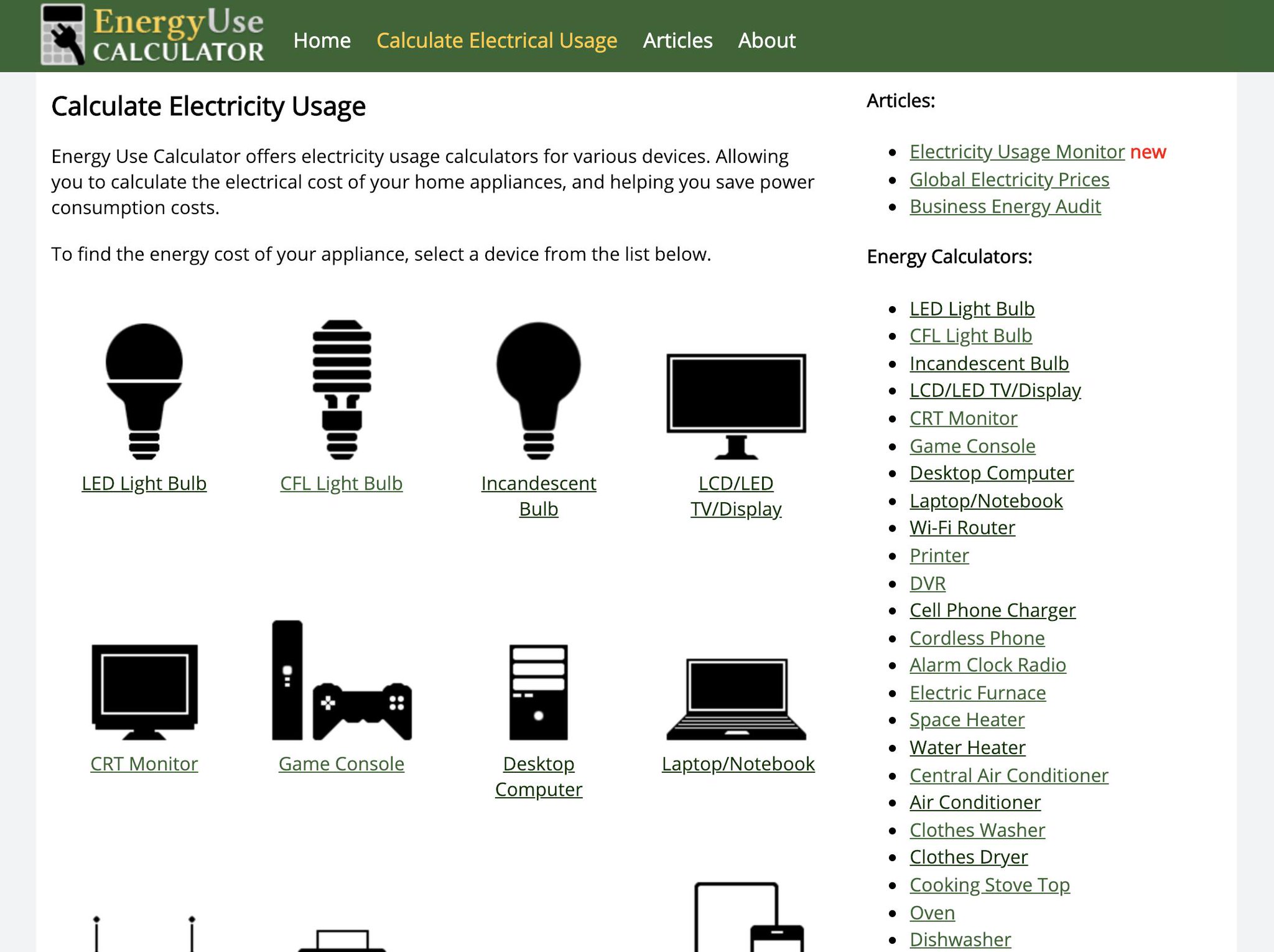The height and width of the screenshot is (952, 1274).
Task: Select Calculate Electrical Usage in navbar
Action: (x=496, y=40)
